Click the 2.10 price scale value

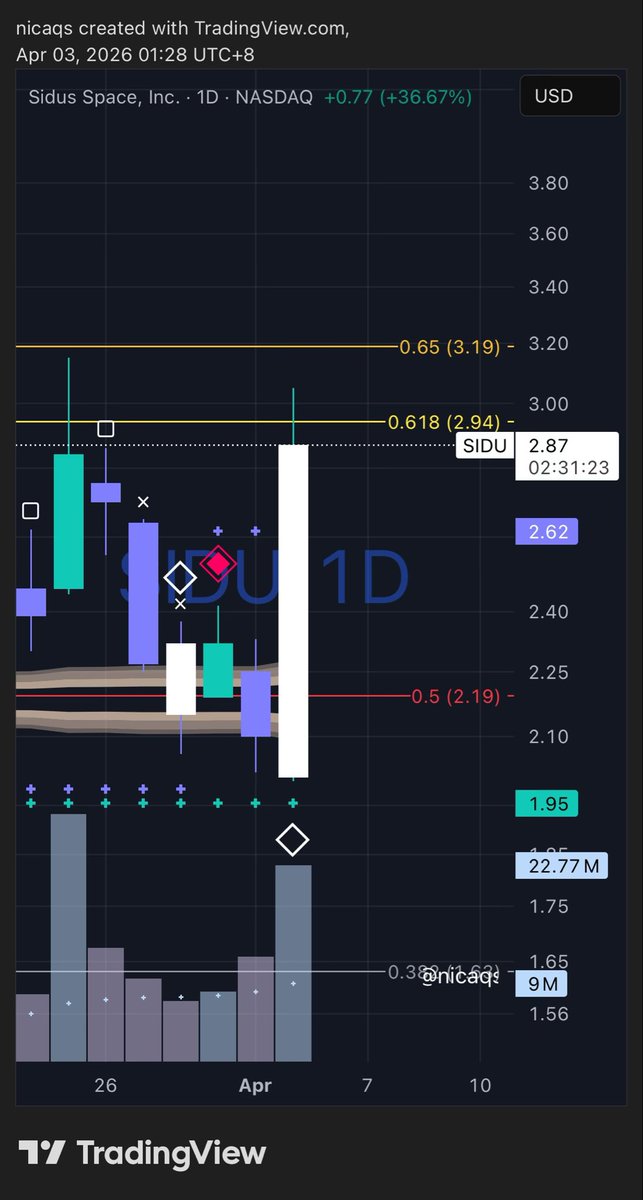click(548, 737)
